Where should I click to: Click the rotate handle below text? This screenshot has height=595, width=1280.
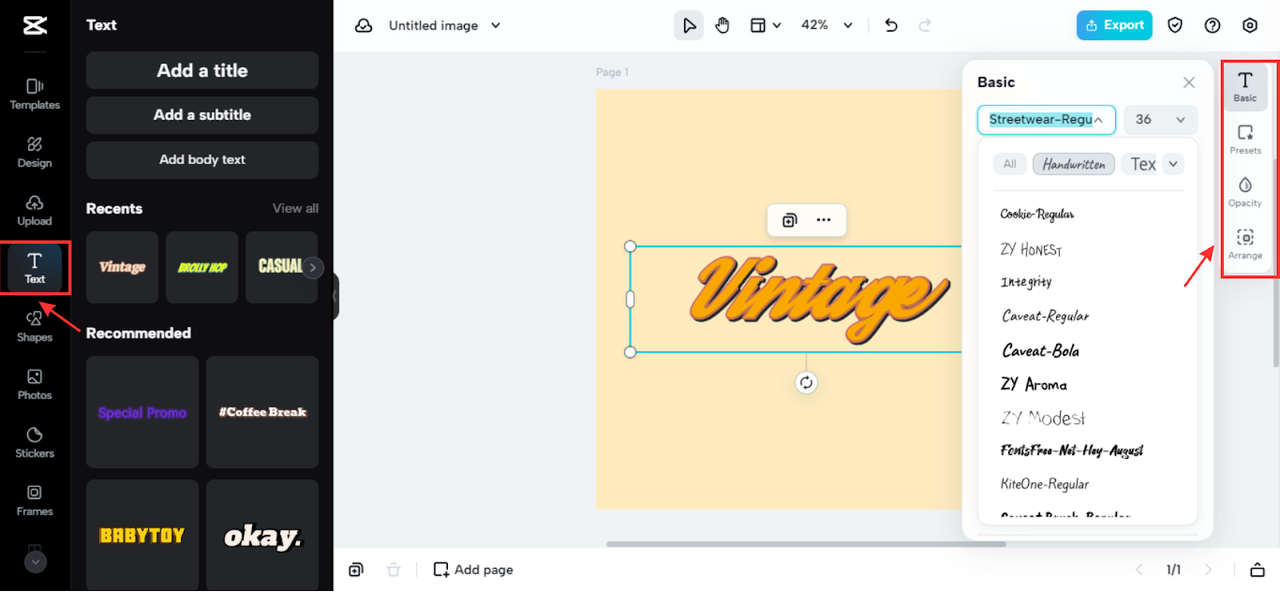pyautogui.click(x=806, y=383)
